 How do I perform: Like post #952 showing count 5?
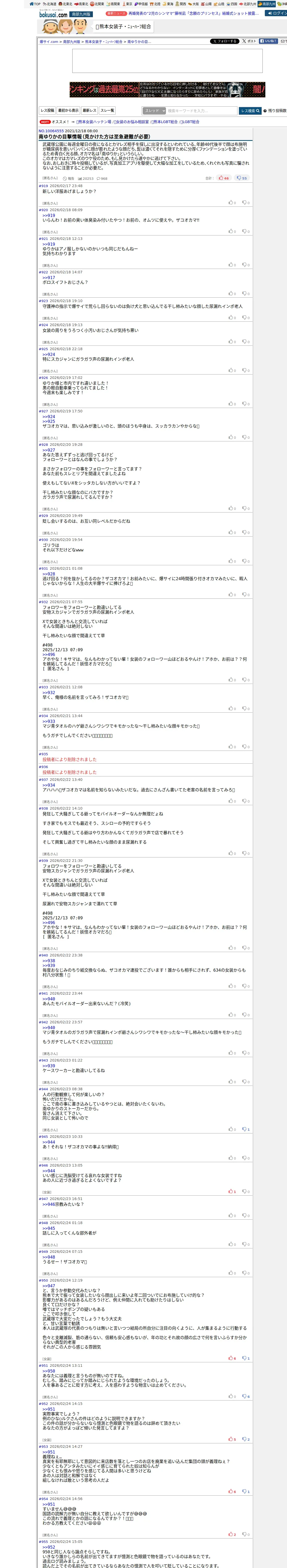[232, 1439]
